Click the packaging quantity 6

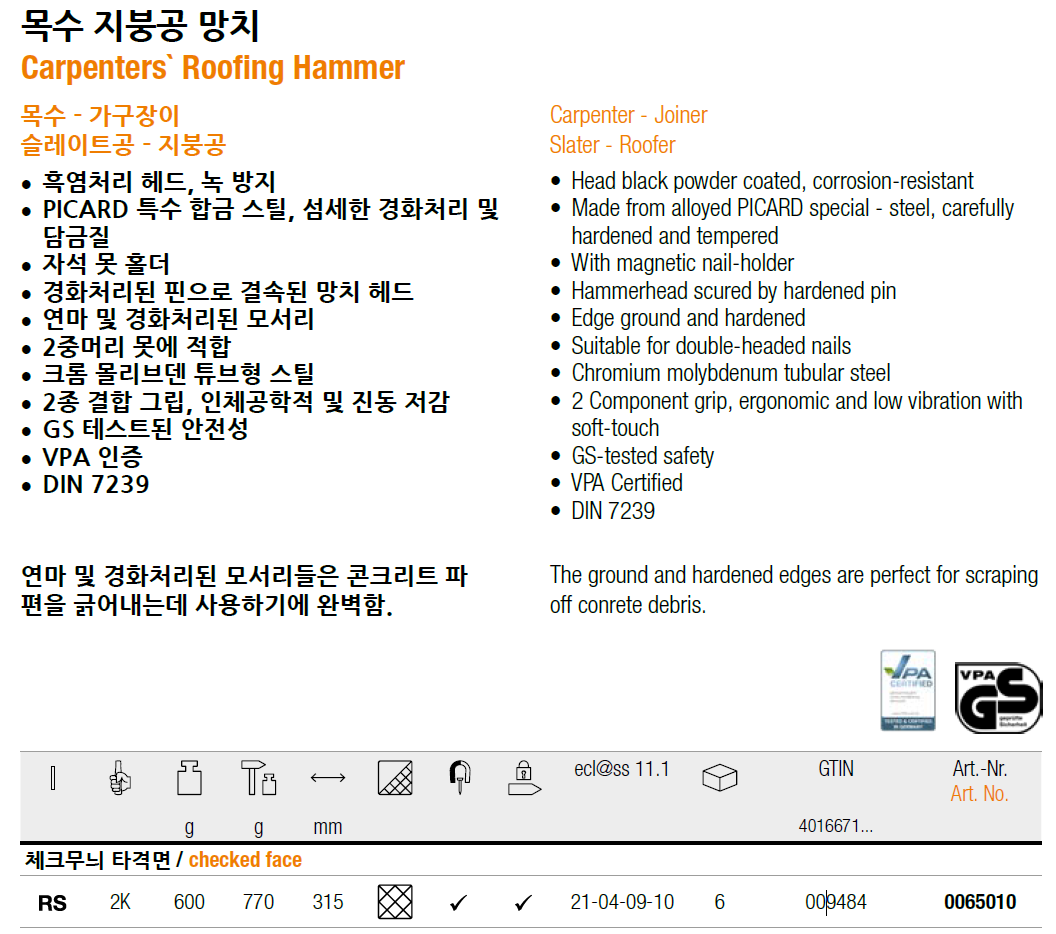719,902
